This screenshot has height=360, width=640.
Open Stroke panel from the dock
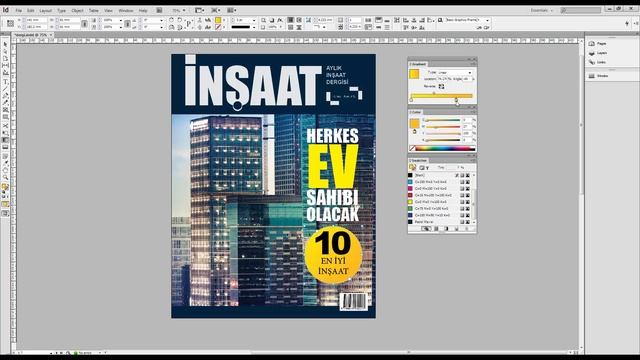(x=598, y=76)
